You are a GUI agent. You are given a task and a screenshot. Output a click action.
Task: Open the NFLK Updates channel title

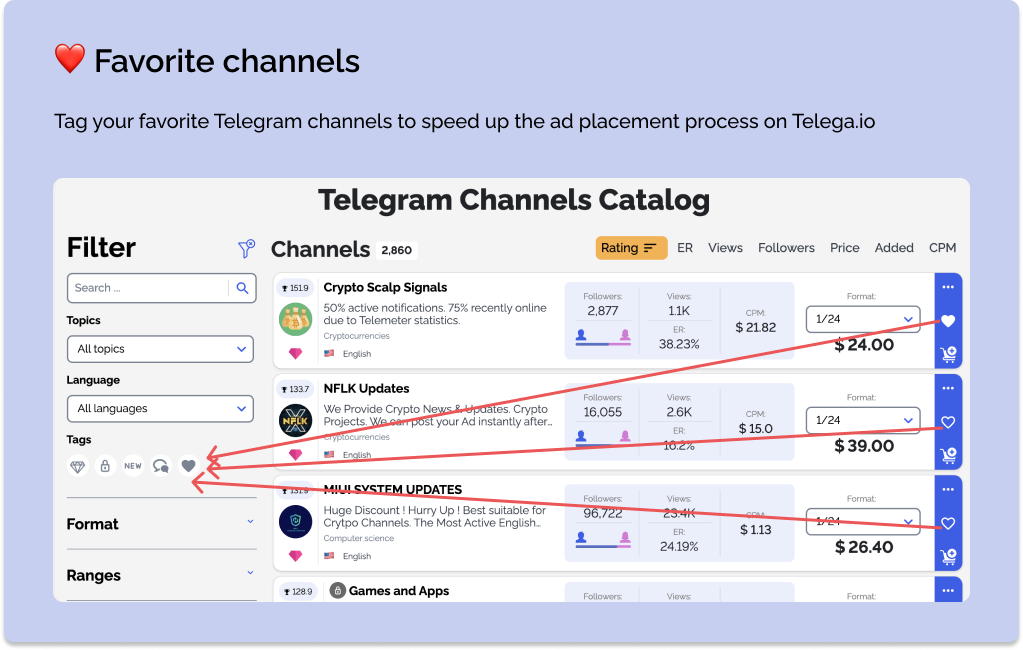(367, 389)
